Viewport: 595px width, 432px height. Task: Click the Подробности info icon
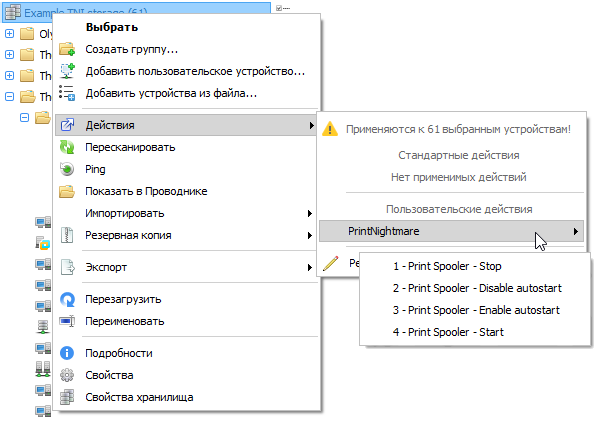(67, 353)
